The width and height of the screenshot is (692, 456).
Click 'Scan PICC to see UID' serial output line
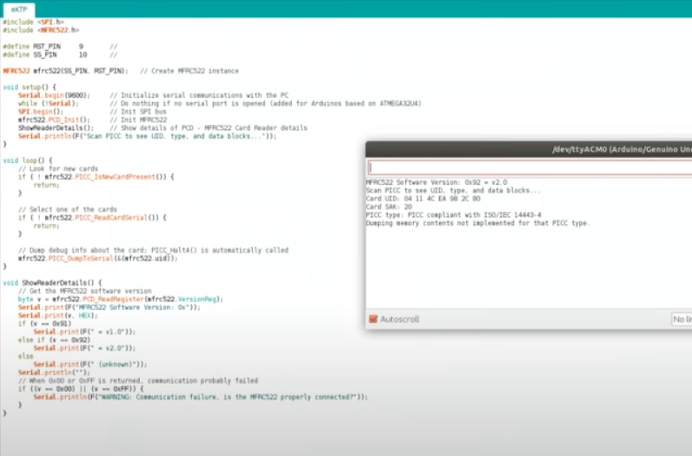(453, 191)
